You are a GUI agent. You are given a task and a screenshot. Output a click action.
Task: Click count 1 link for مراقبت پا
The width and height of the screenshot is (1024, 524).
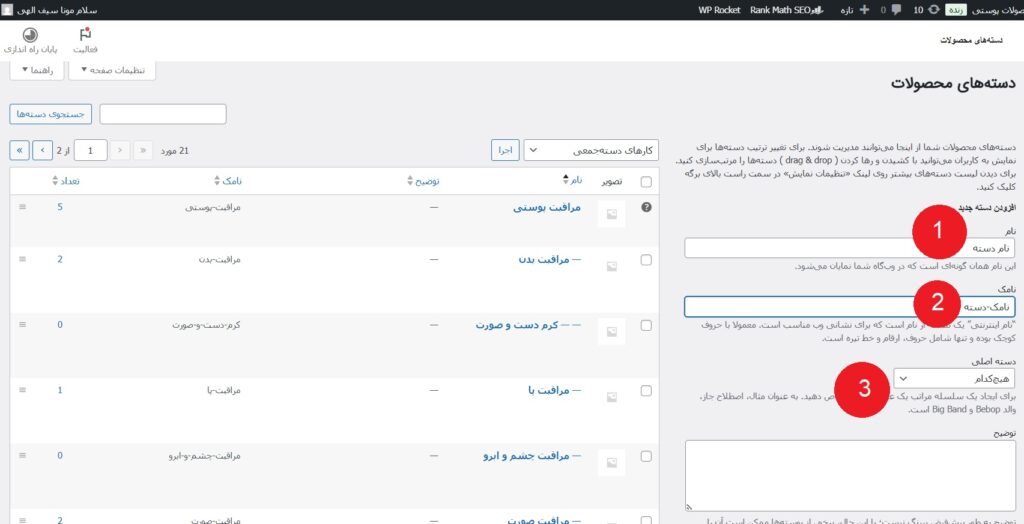coord(59,390)
